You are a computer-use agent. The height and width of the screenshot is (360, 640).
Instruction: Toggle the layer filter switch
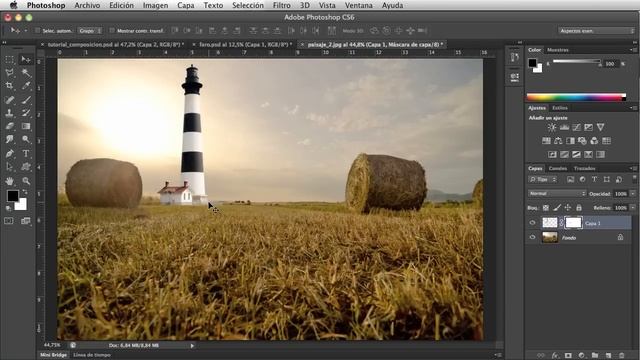point(634,179)
